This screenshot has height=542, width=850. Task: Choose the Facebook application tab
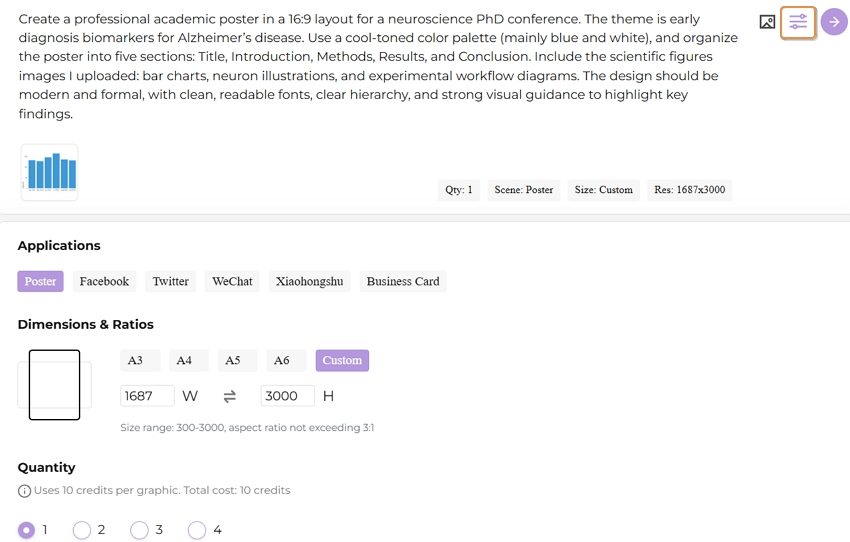[x=104, y=281]
